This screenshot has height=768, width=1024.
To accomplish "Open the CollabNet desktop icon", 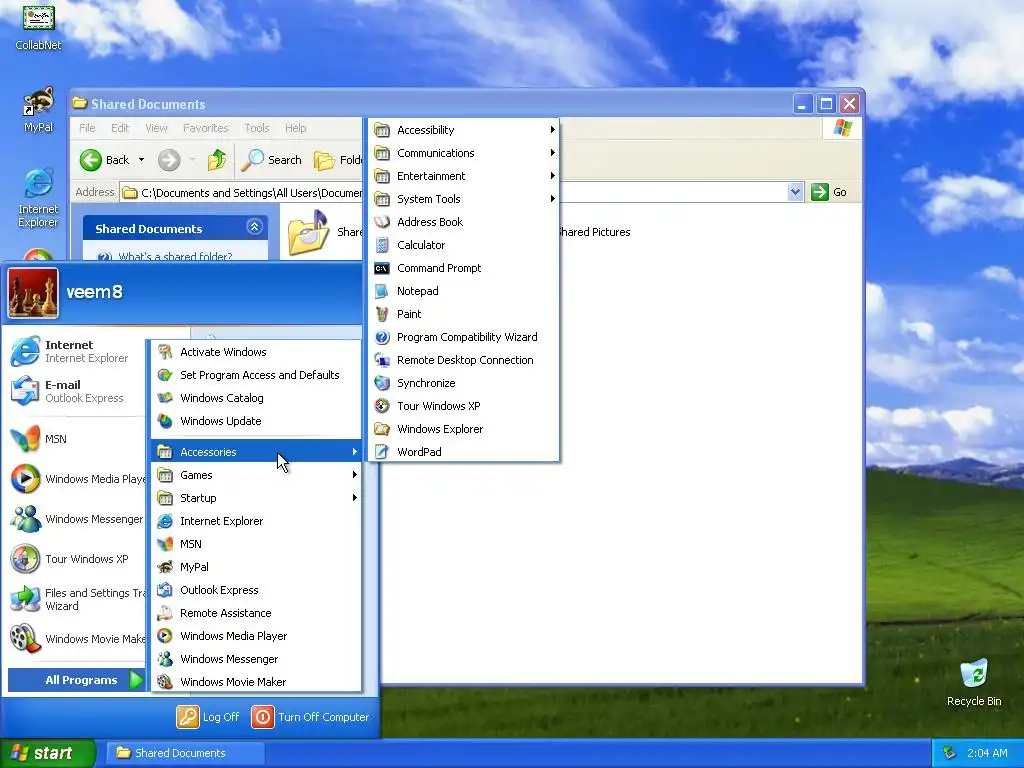I will point(39,27).
